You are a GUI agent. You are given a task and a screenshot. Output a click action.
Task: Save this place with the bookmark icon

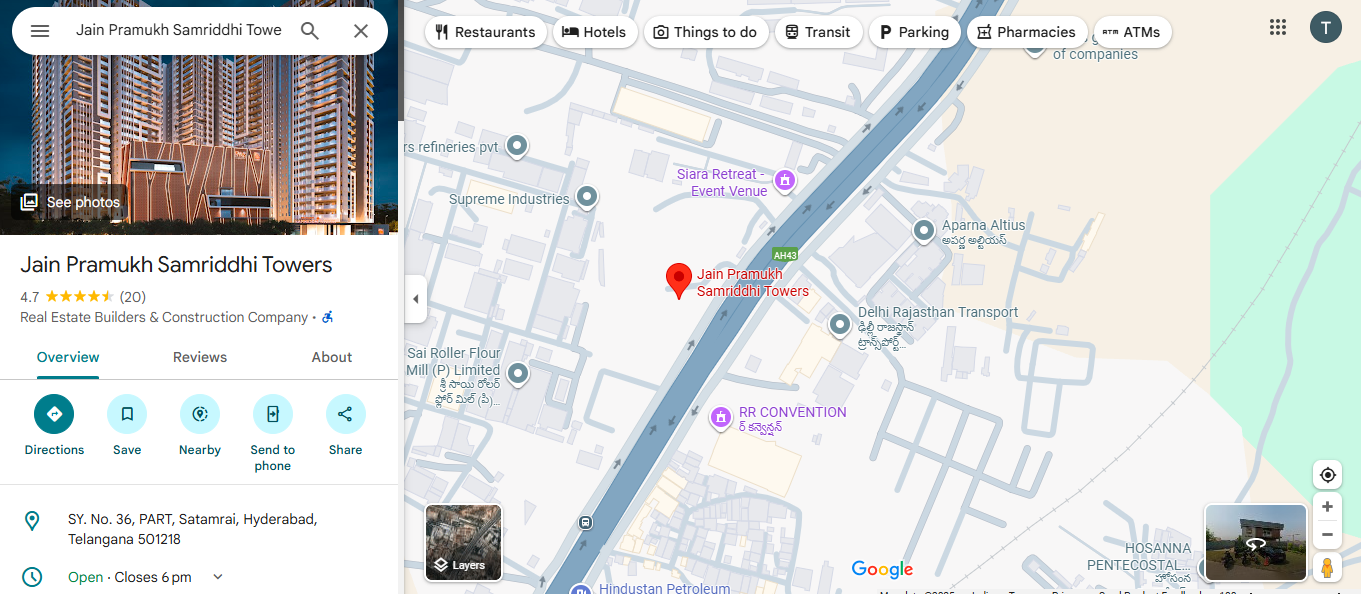(x=127, y=414)
